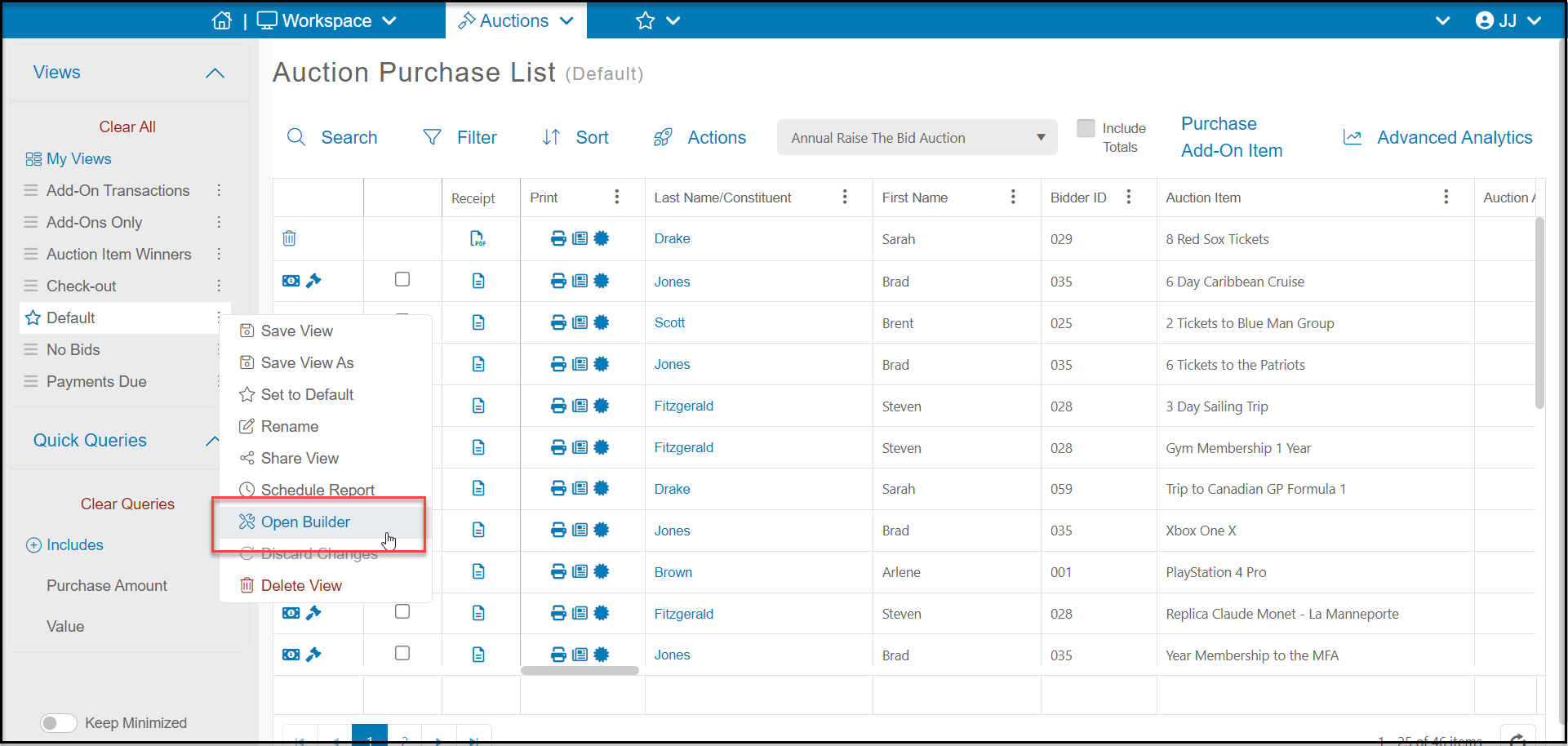Image resolution: width=1568 pixels, height=746 pixels.
Task: Open the Advanced Analytics link
Action: click(1455, 137)
